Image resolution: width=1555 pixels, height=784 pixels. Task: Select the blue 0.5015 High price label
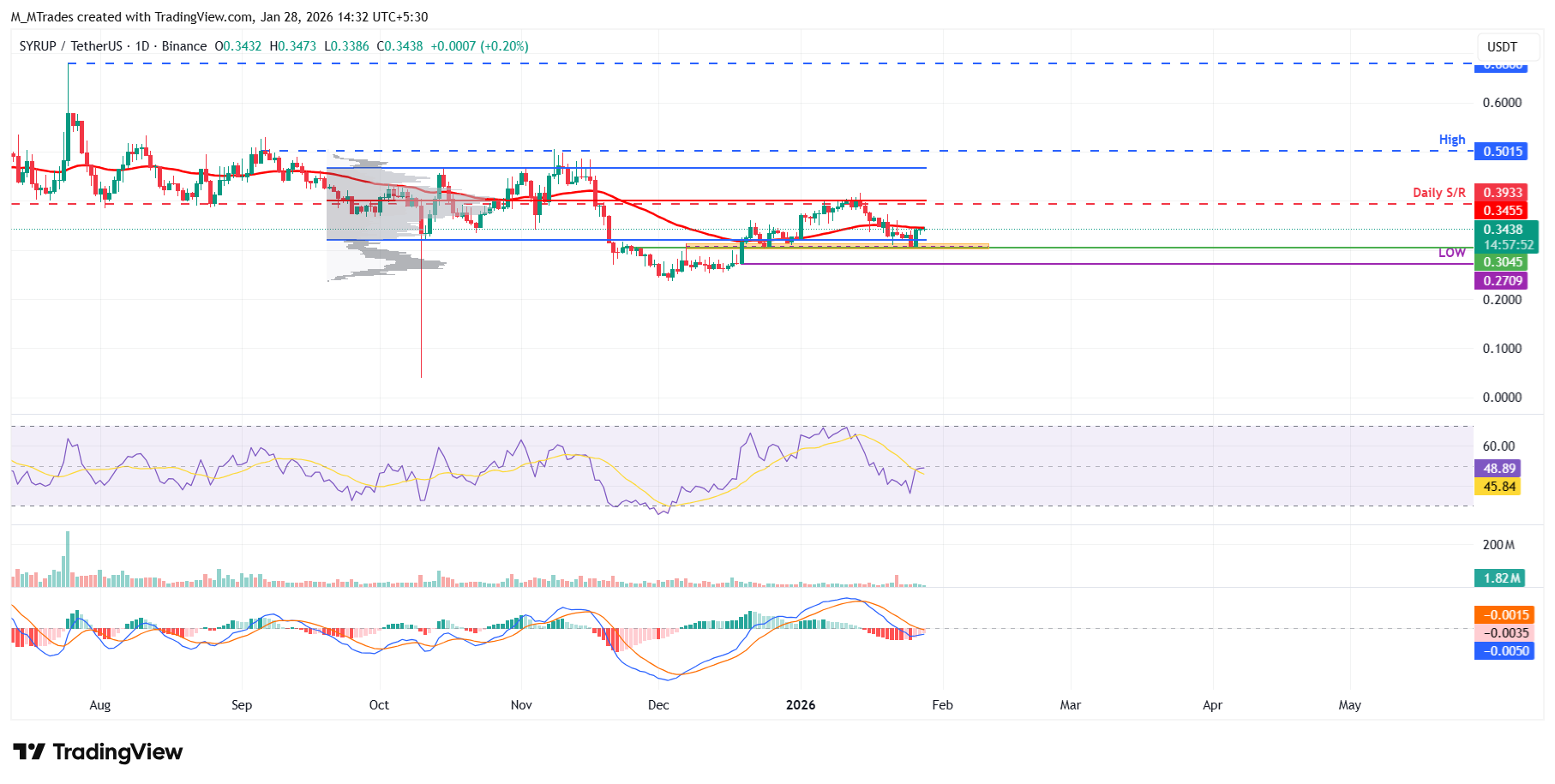(x=1503, y=152)
